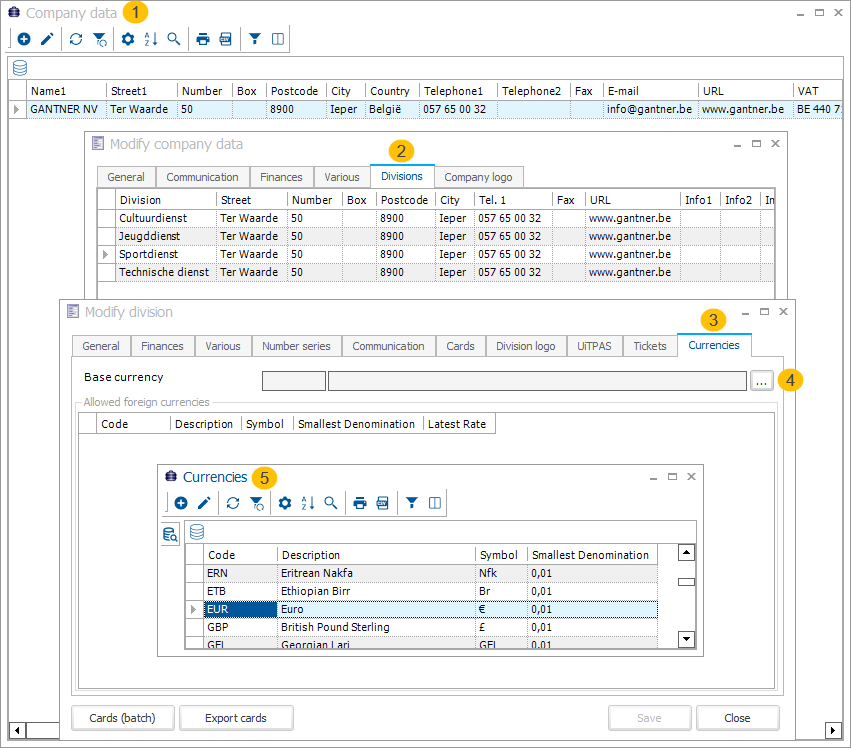This screenshot has height=748, width=851.
Task: Toggle column layout icon in Company data toolbar
Action: [x=278, y=39]
